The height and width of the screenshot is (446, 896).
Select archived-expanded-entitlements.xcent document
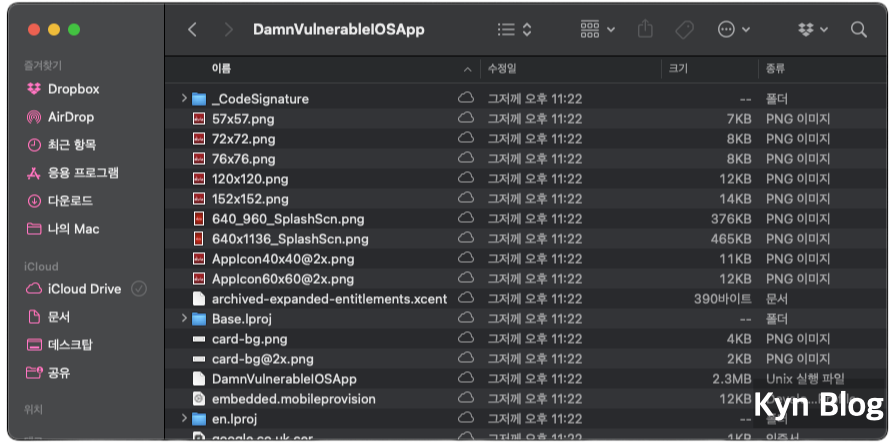pos(329,299)
